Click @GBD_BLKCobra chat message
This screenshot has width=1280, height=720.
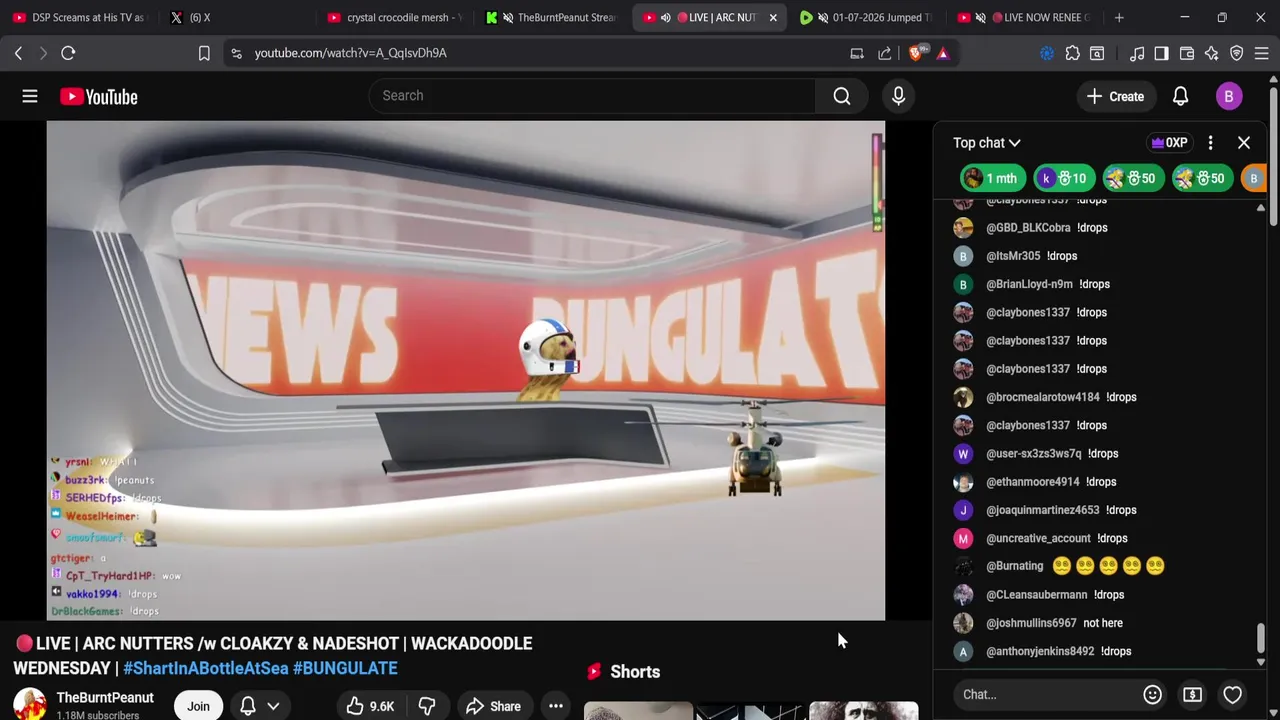tap(1092, 228)
